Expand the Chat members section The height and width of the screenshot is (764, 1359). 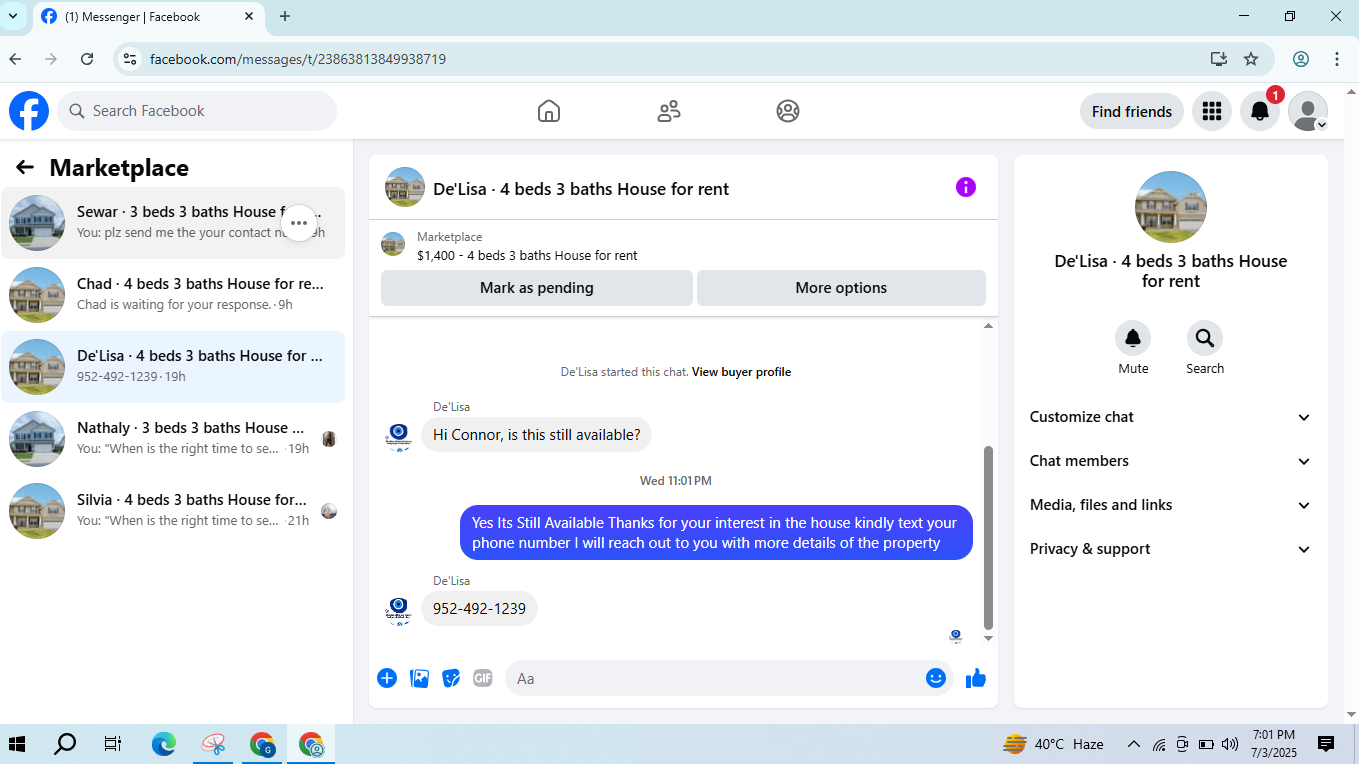[x=1170, y=461]
